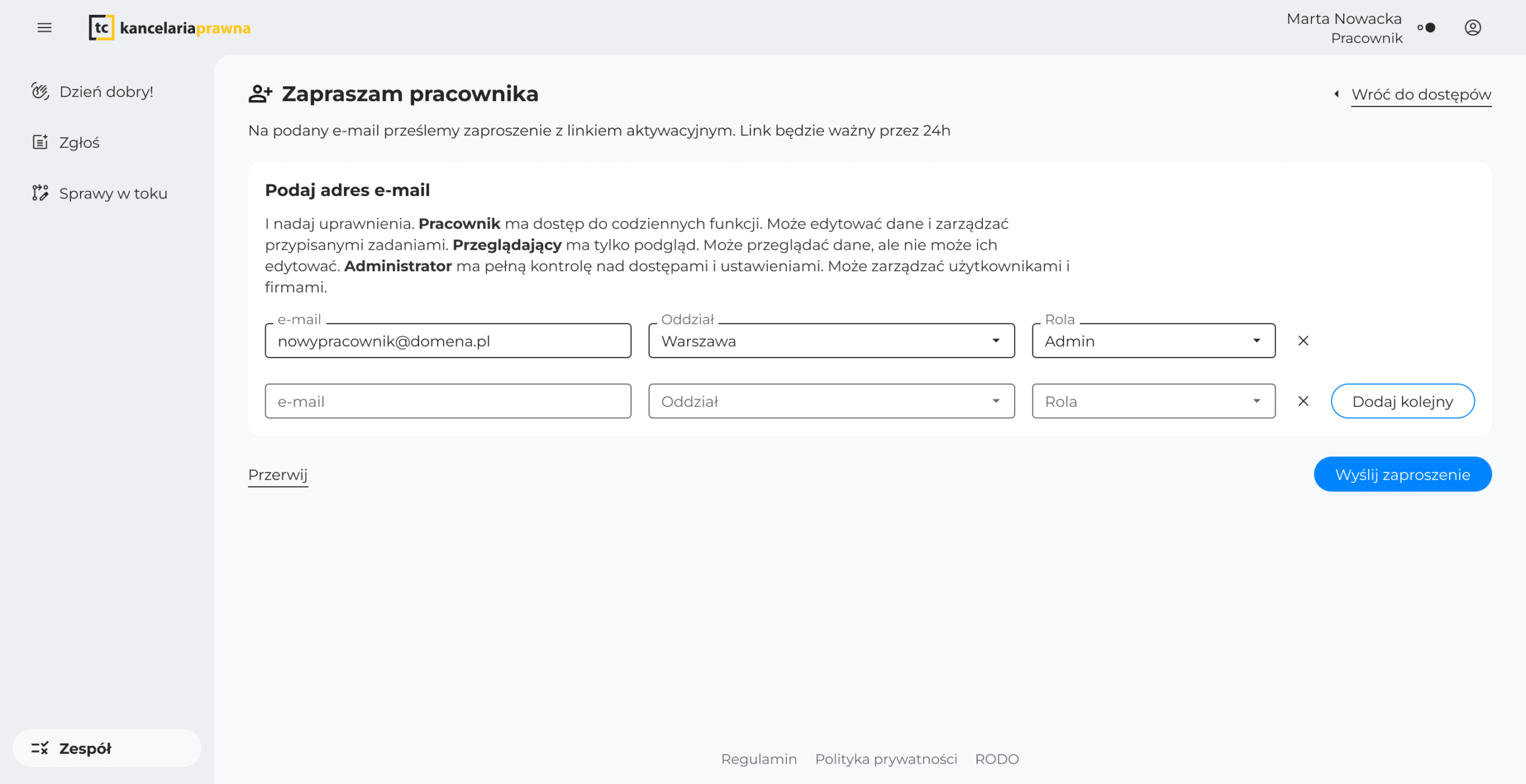Focus the empty e-mail input field

click(x=448, y=401)
